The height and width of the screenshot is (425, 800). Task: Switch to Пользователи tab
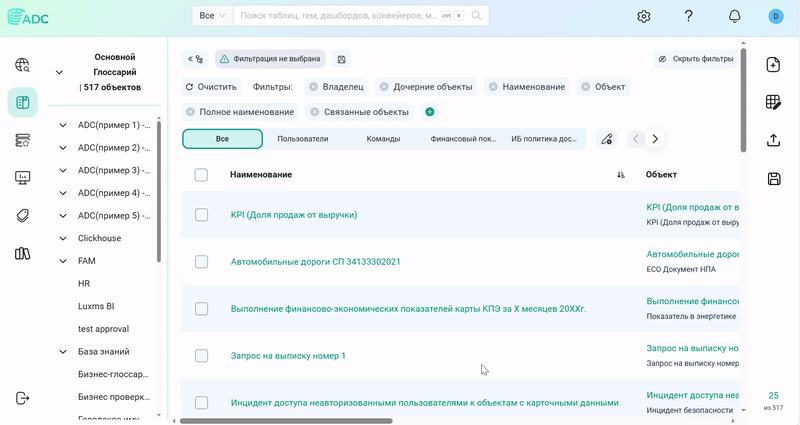tap(303, 139)
